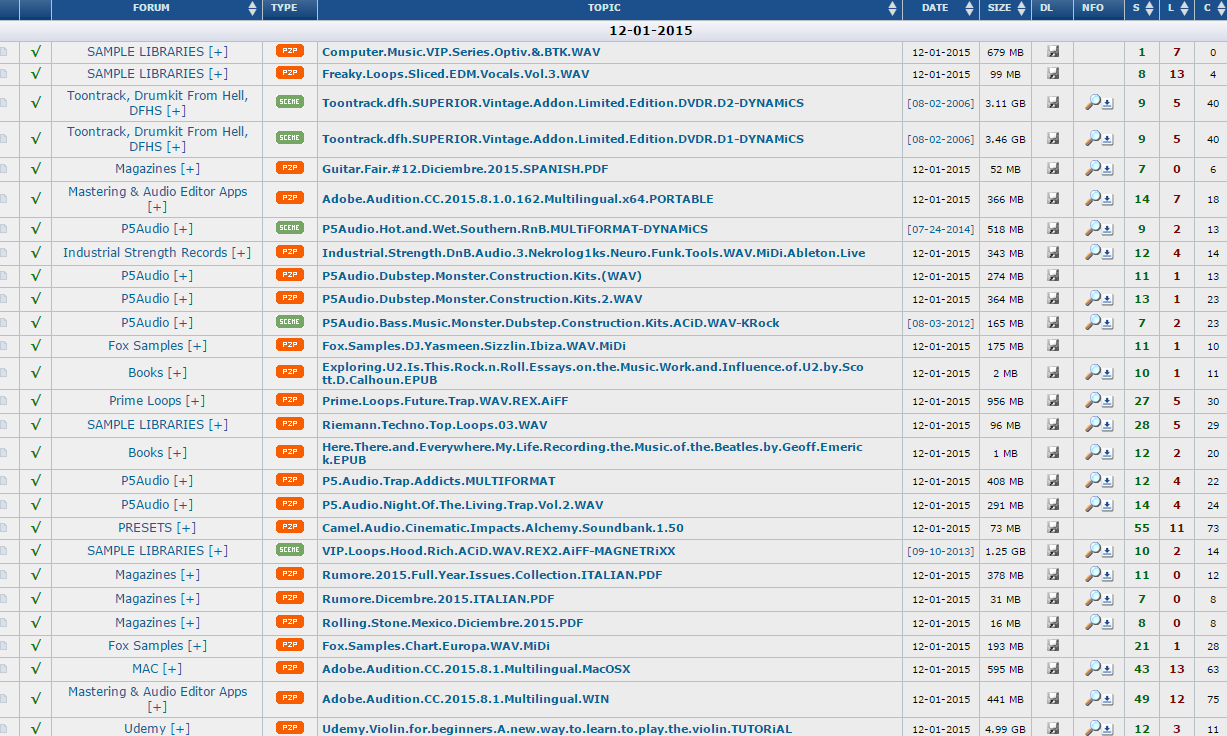
Task: Click the 4.99 GB size cell
Action: [1005, 729]
